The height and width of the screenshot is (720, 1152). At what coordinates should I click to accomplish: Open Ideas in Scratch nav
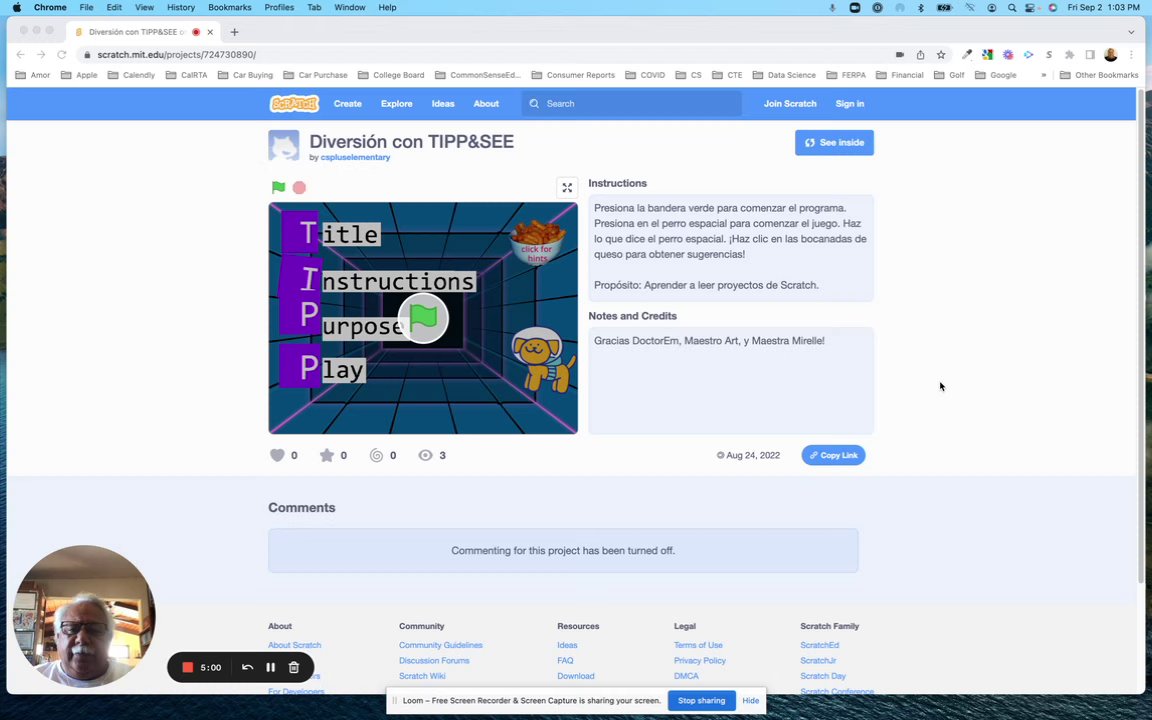pos(443,104)
